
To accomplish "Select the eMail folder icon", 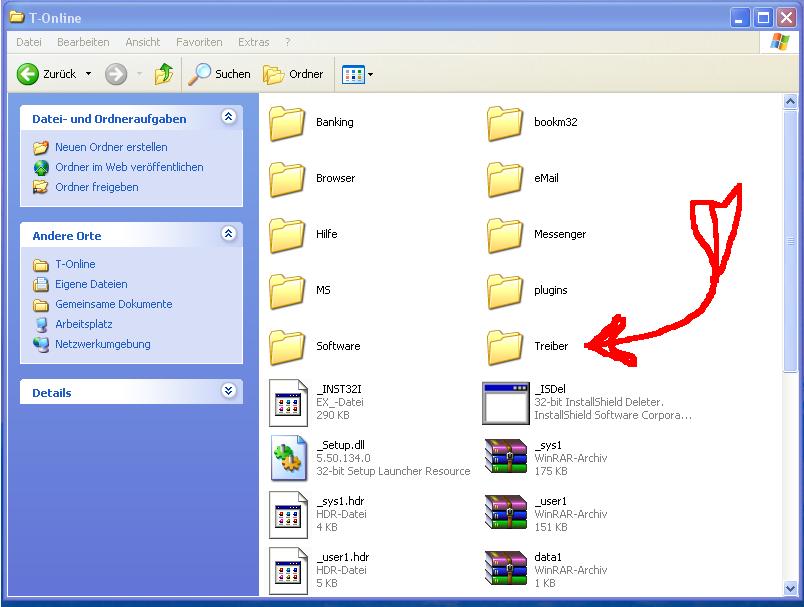I will [505, 179].
